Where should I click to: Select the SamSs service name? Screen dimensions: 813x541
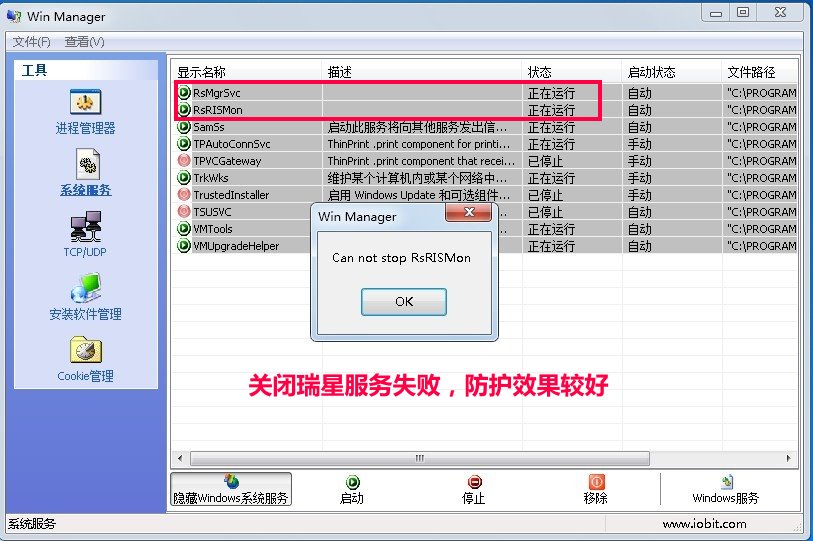[209, 127]
